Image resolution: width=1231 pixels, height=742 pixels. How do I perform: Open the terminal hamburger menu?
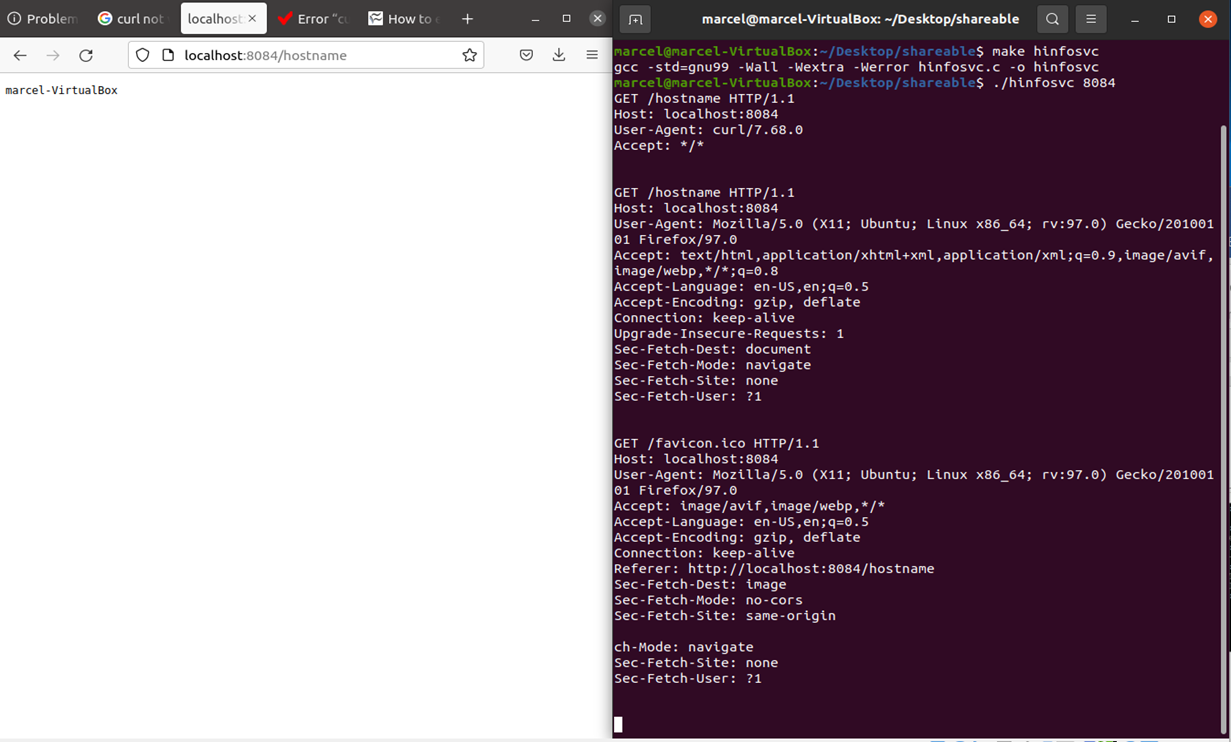click(x=1090, y=19)
